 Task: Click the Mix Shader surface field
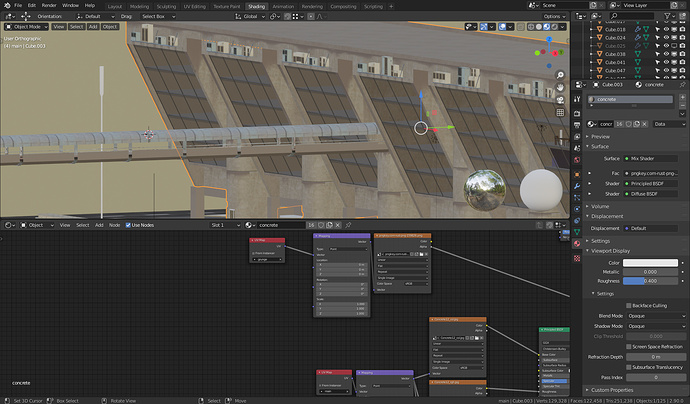point(650,158)
